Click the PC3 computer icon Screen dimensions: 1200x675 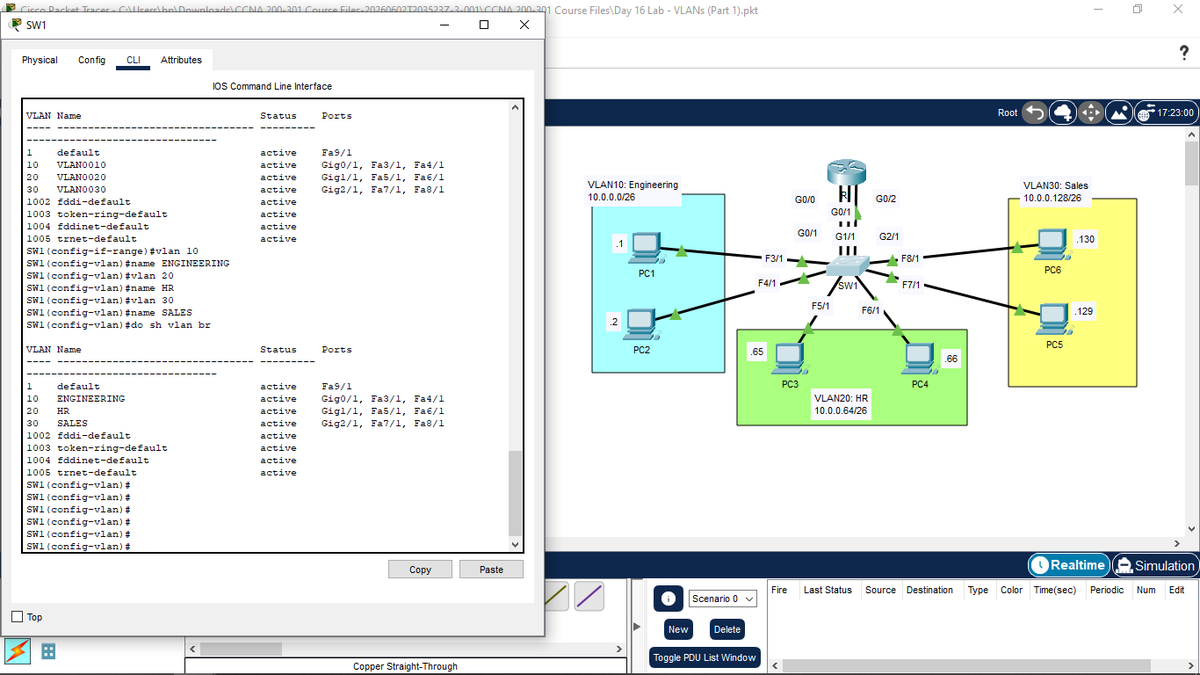(789, 357)
